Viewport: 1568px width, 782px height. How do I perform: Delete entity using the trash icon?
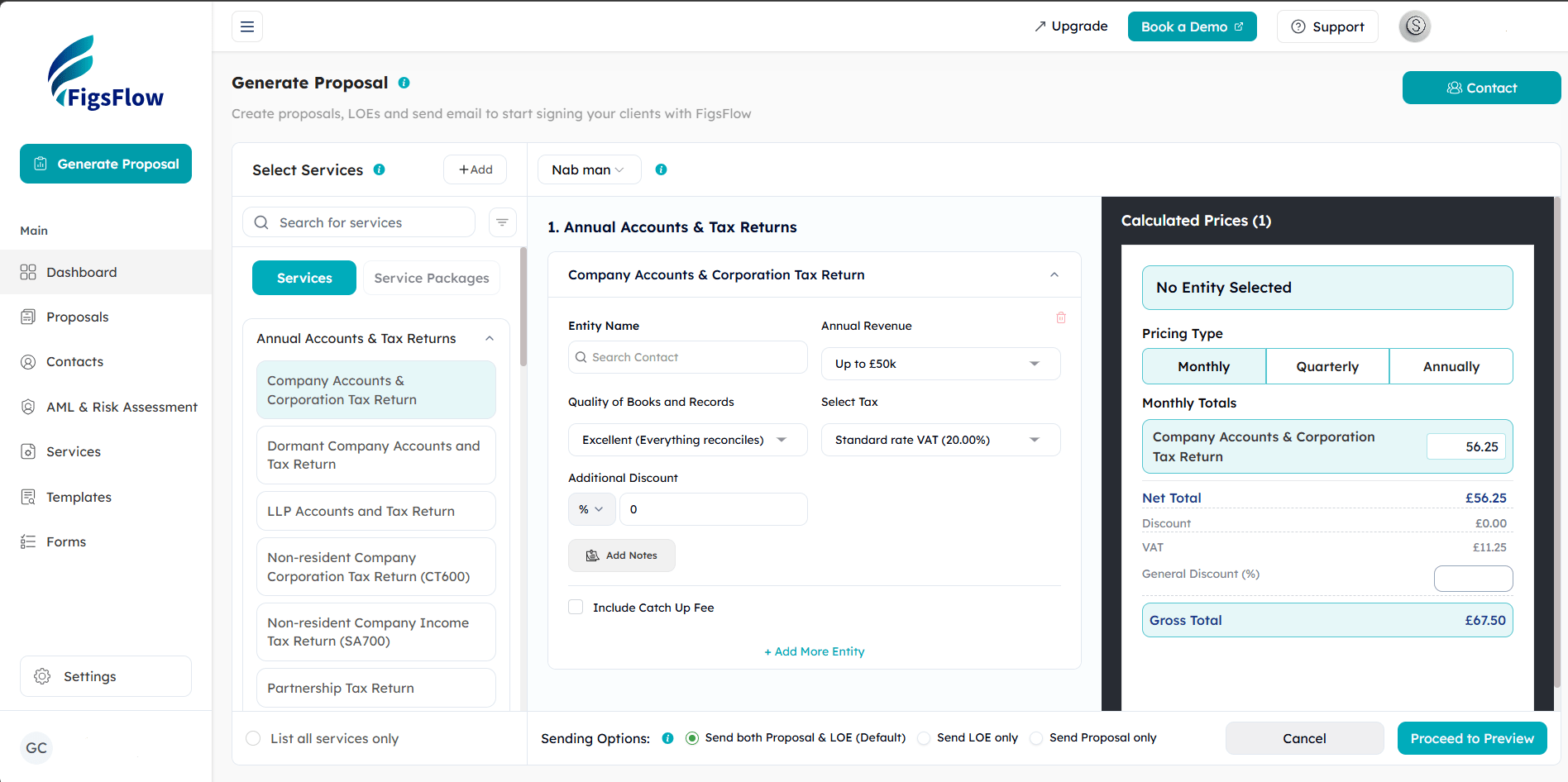(x=1061, y=317)
